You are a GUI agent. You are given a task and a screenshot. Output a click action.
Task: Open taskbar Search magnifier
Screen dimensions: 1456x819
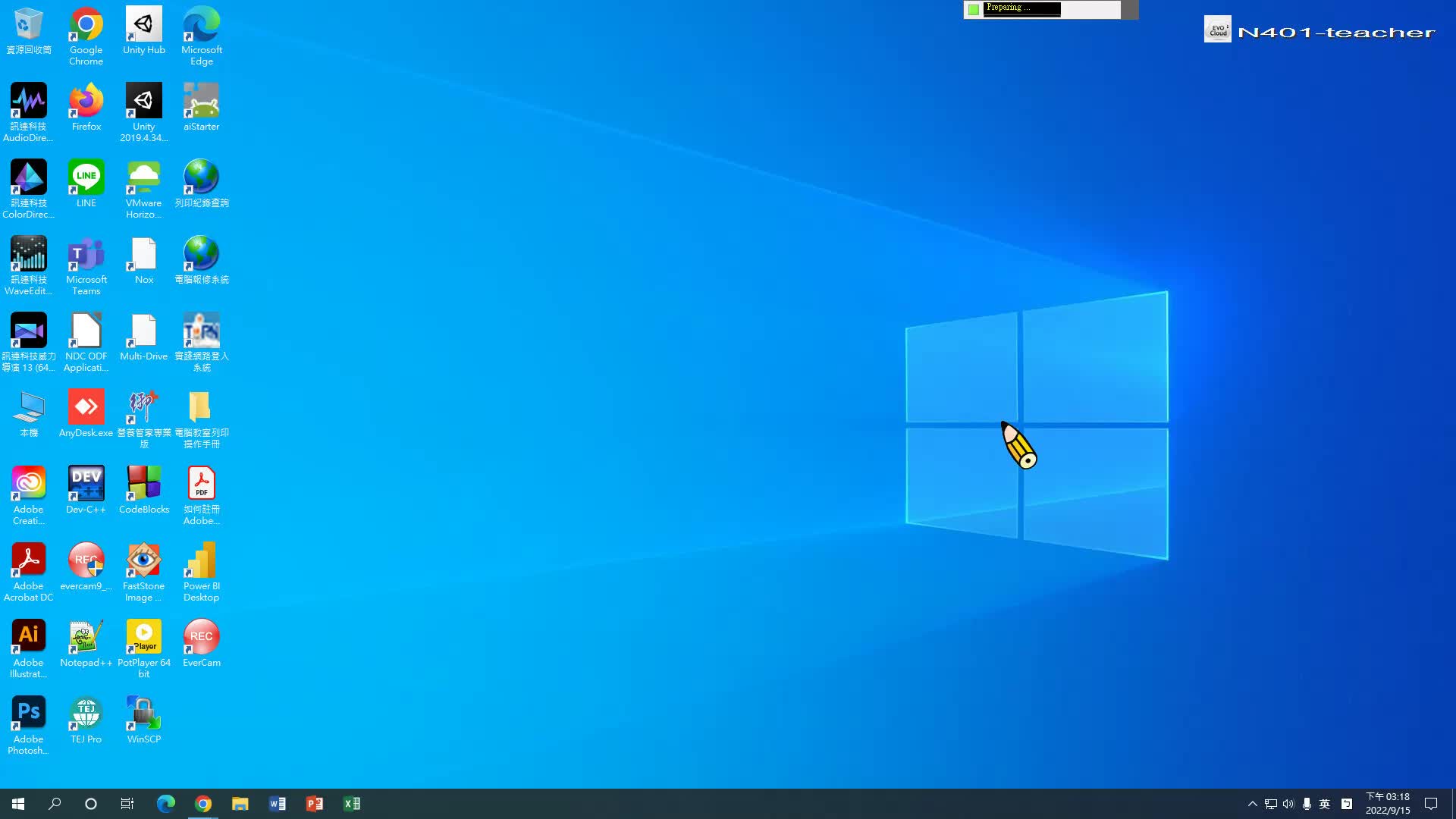click(x=55, y=804)
